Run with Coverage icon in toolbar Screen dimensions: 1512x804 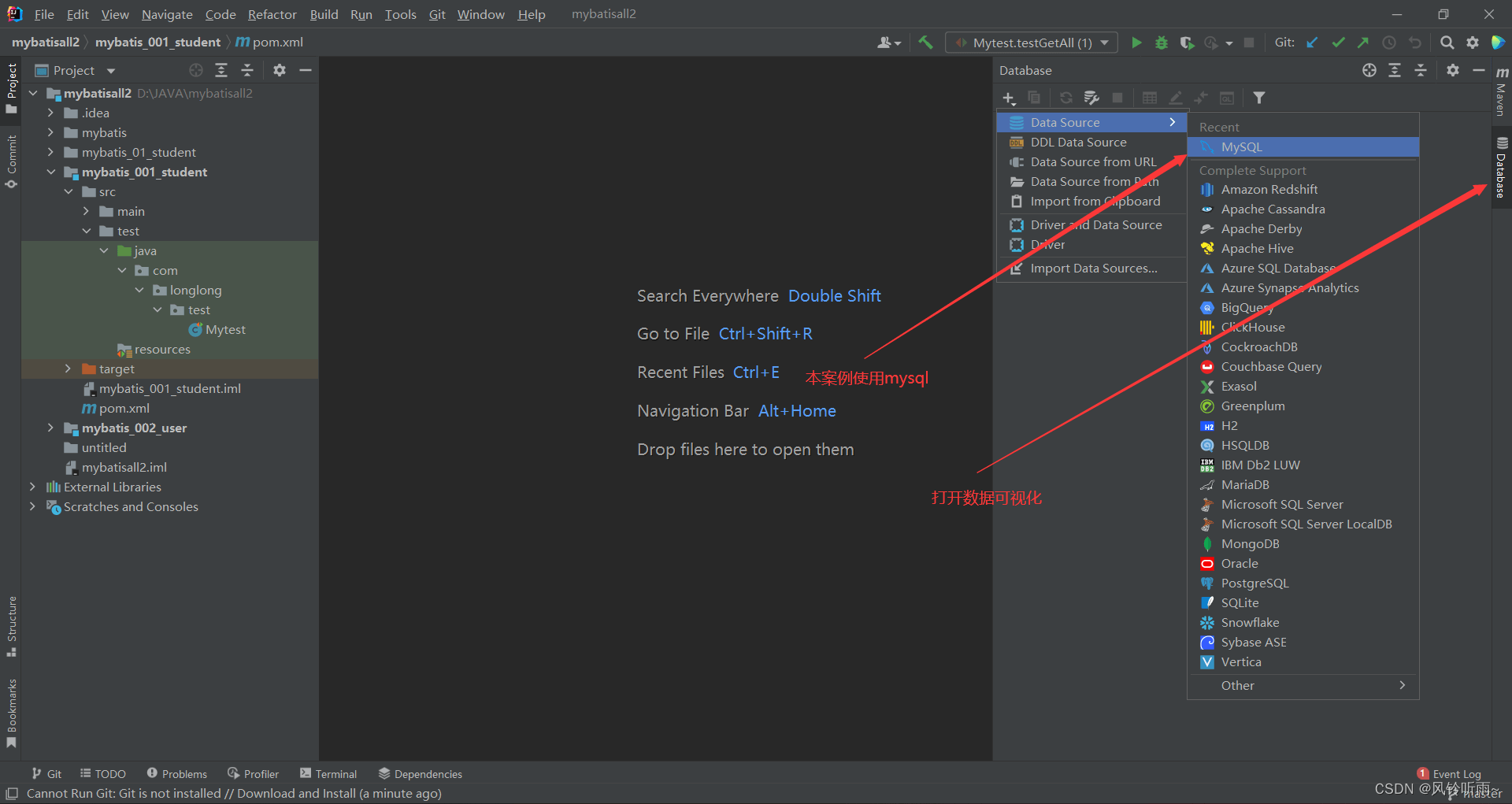click(1187, 43)
